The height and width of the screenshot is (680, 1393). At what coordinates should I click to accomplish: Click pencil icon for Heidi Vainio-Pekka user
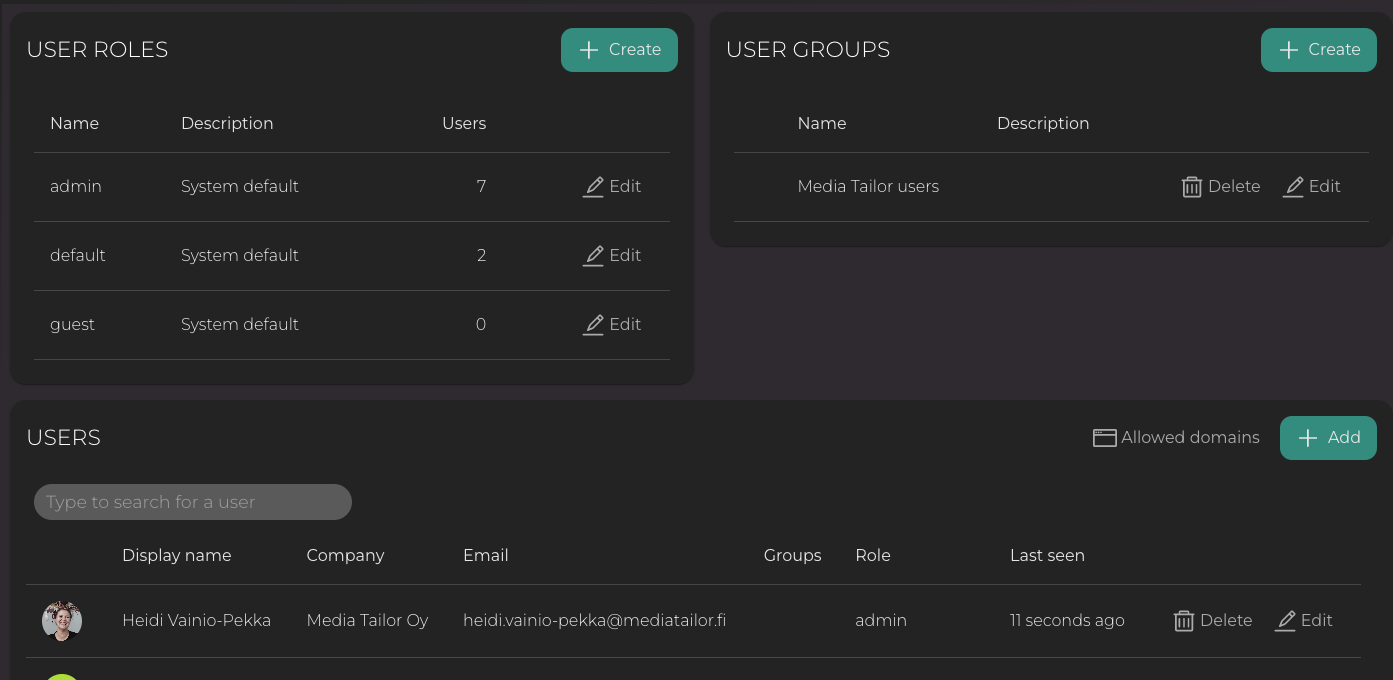pyautogui.click(x=1285, y=621)
